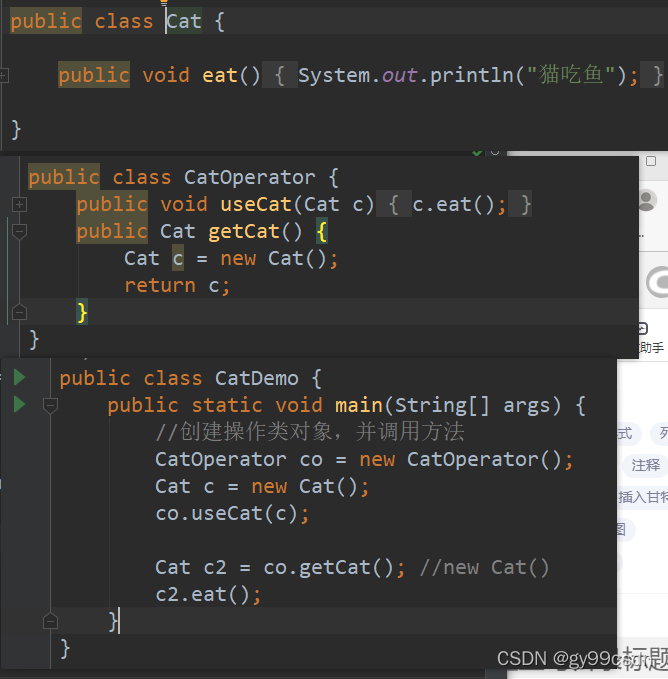668x679 pixels.
Task: Click the Cat c parameter in useCat signature
Action: [333, 204]
